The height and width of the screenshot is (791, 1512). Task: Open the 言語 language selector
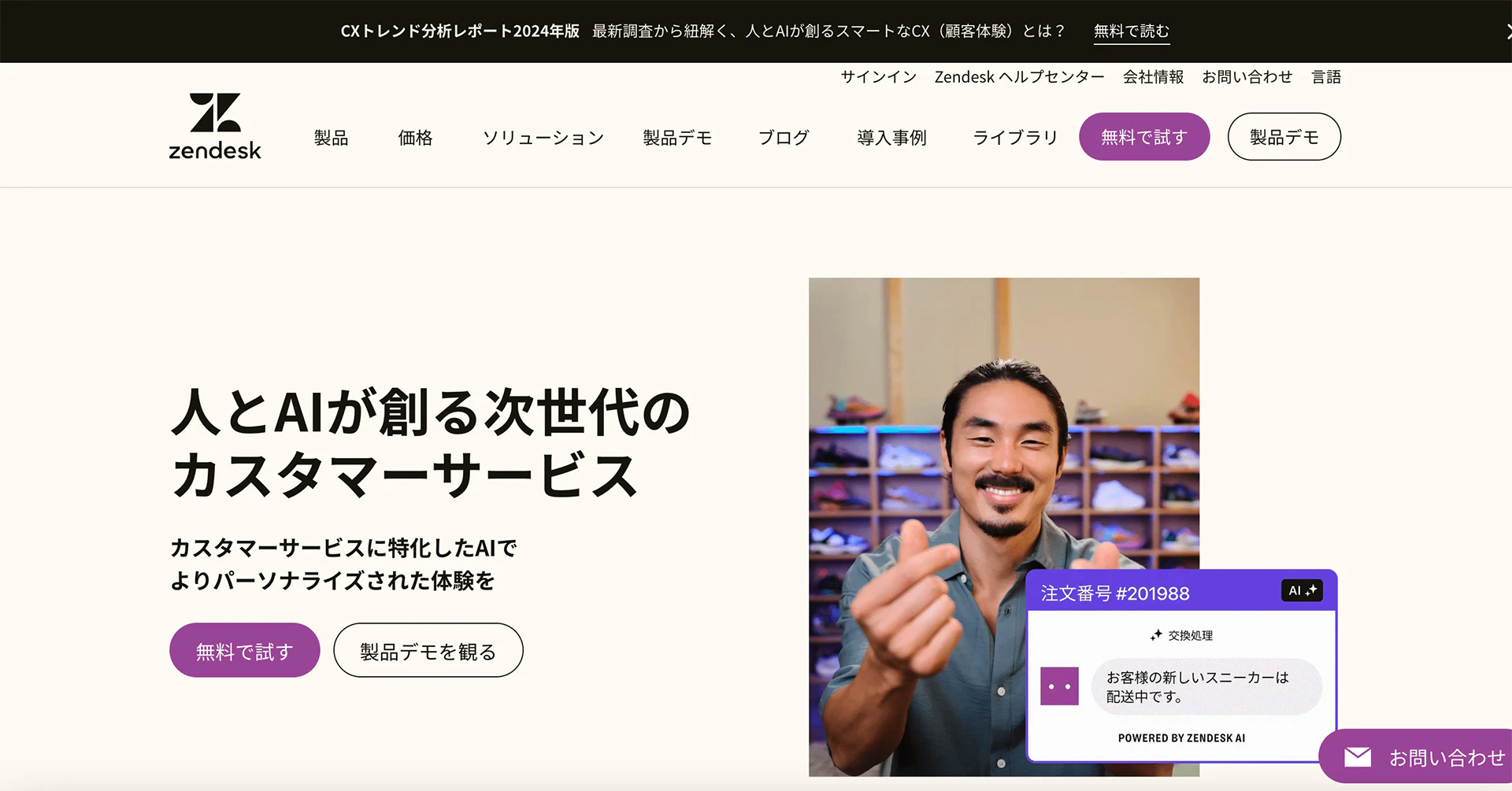[1326, 77]
